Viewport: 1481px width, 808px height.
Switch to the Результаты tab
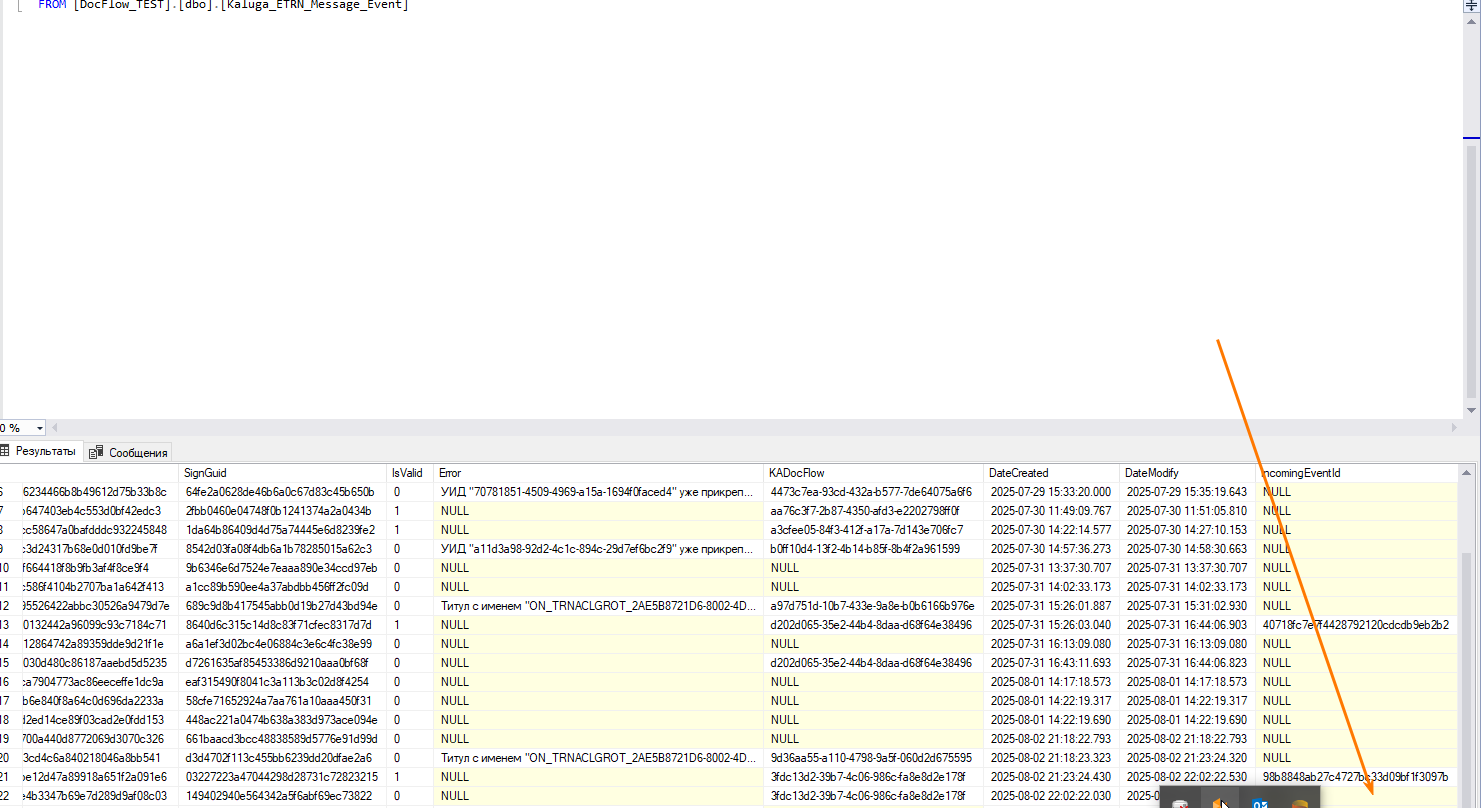[x=40, y=451]
